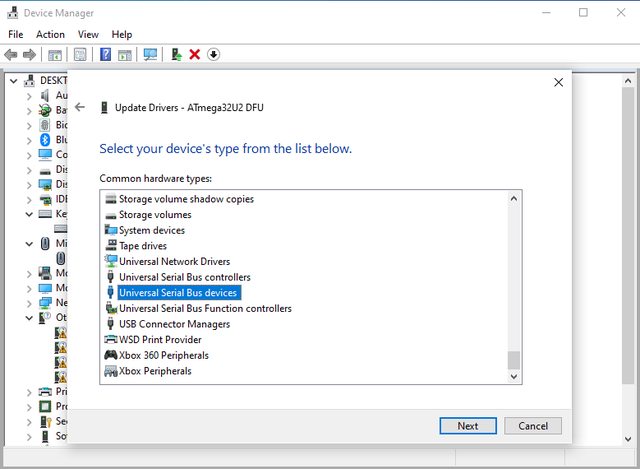Image resolution: width=640 pixels, height=469 pixels.
Task: Open the Help menu
Action: [122, 34]
